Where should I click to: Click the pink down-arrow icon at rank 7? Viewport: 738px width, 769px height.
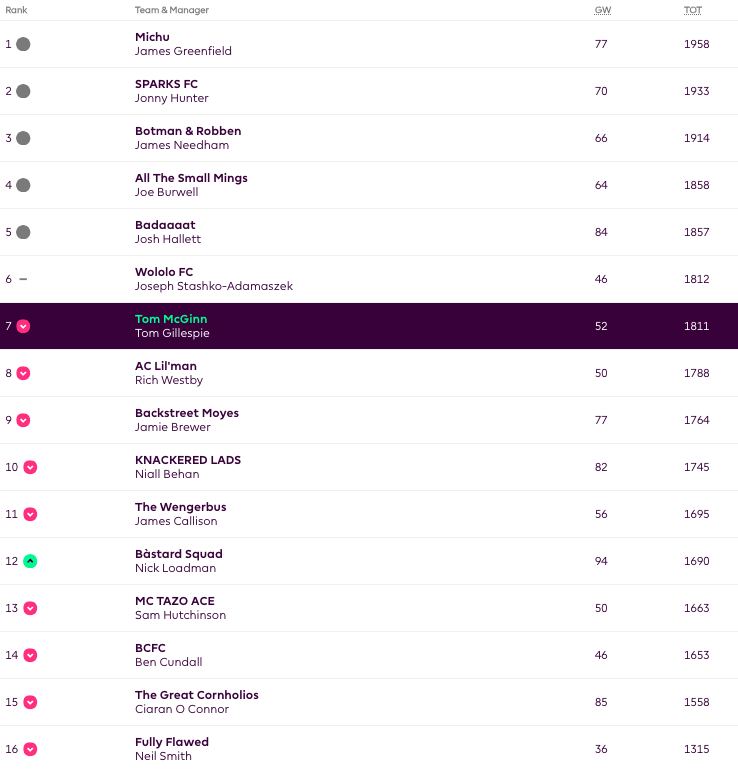pos(23,326)
